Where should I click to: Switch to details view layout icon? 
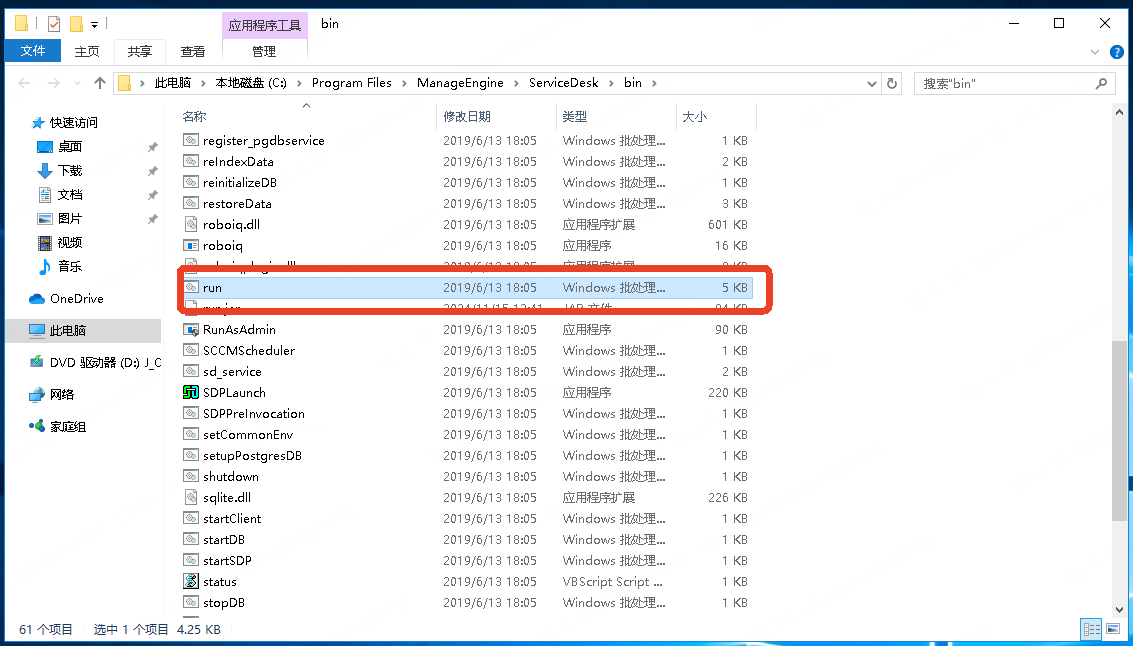[1092, 629]
